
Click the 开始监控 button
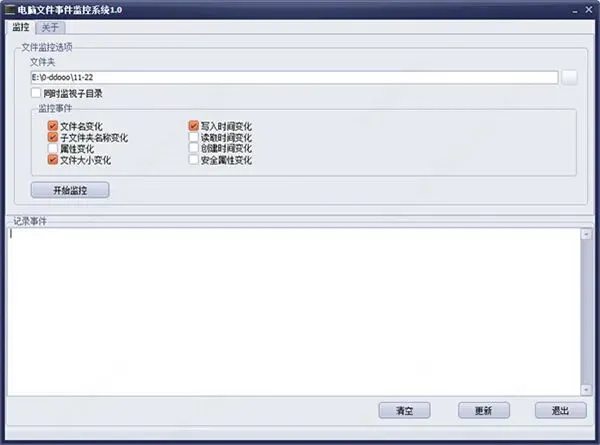(x=70, y=190)
